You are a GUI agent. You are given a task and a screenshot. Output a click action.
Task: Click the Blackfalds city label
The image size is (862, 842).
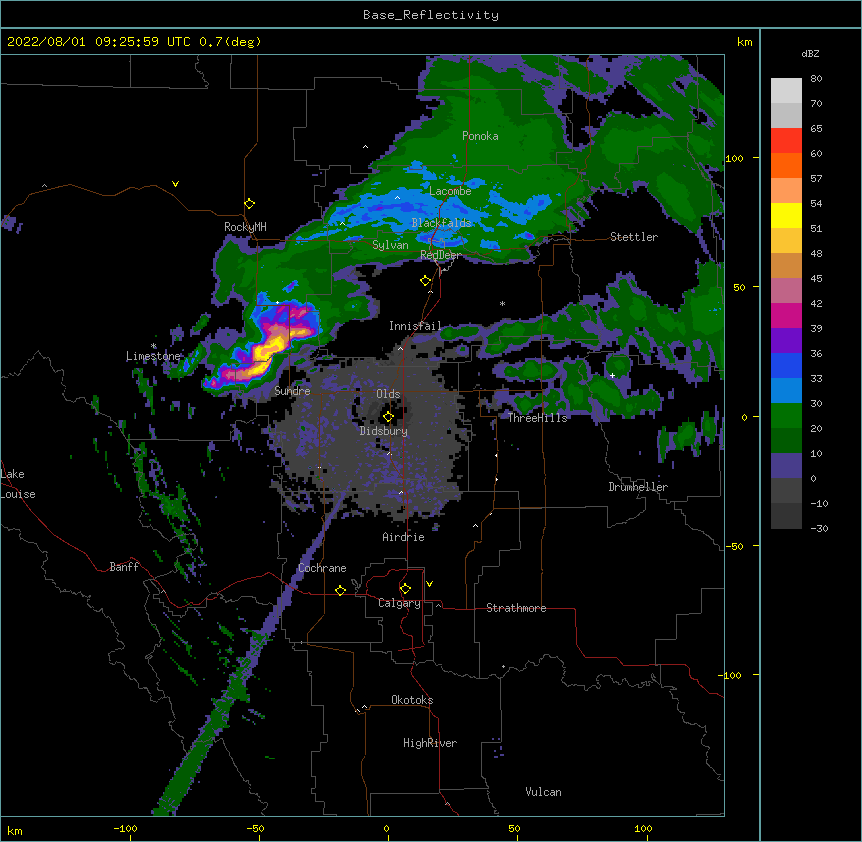441,223
